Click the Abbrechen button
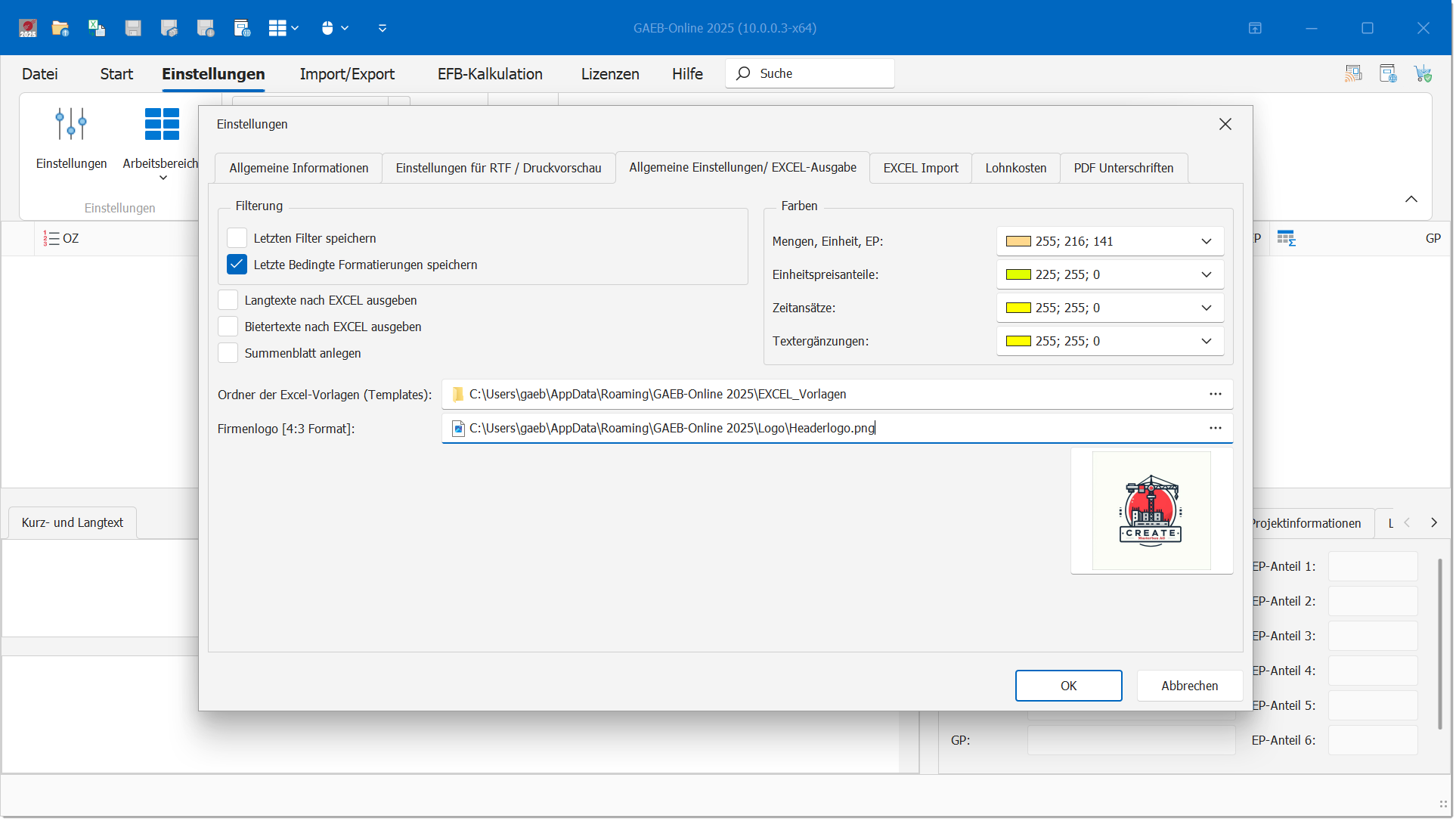The width and height of the screenshot is (1456, 821). [1189, 686]
